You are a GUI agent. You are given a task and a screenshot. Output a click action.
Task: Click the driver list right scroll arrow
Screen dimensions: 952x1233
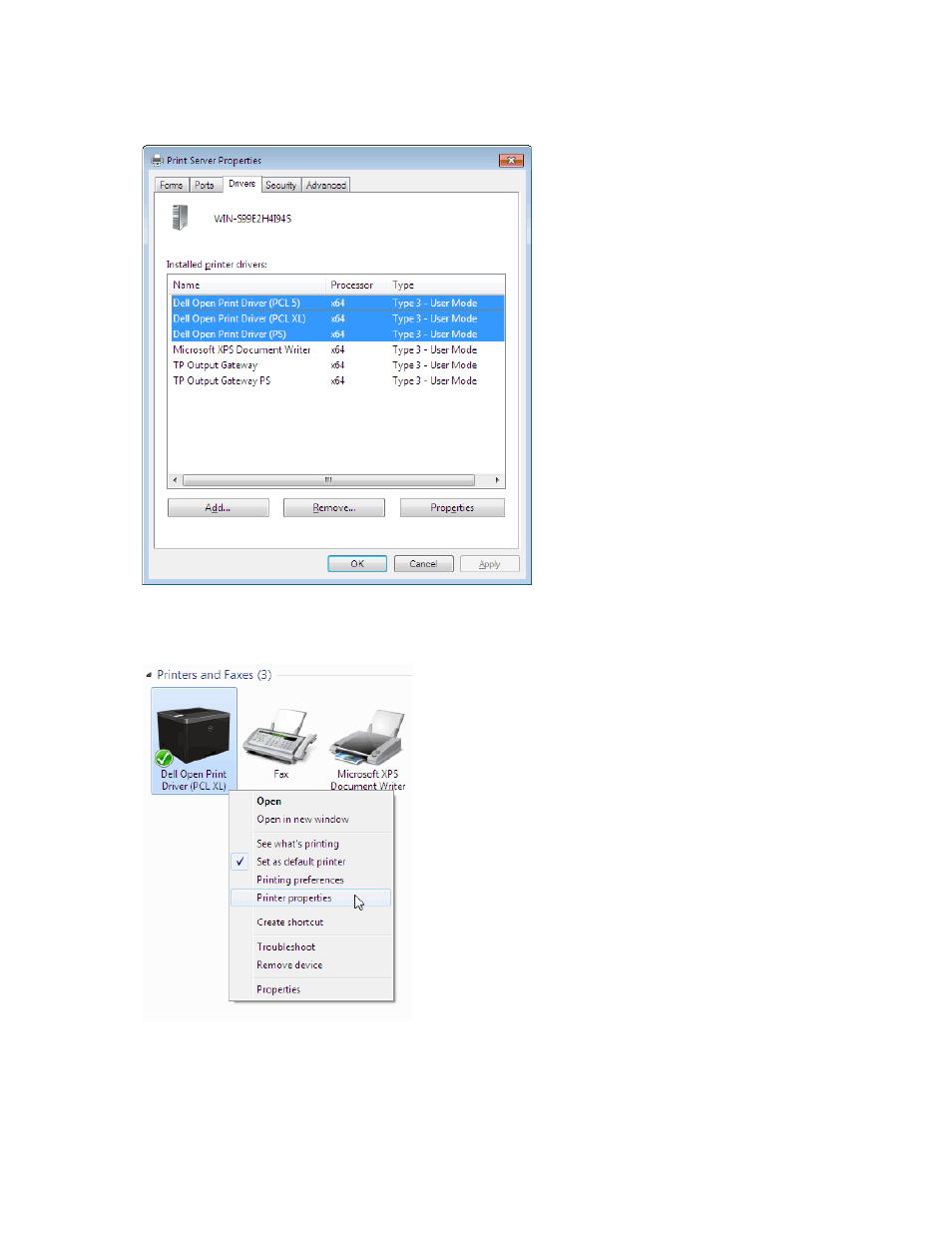coord(497,480)
